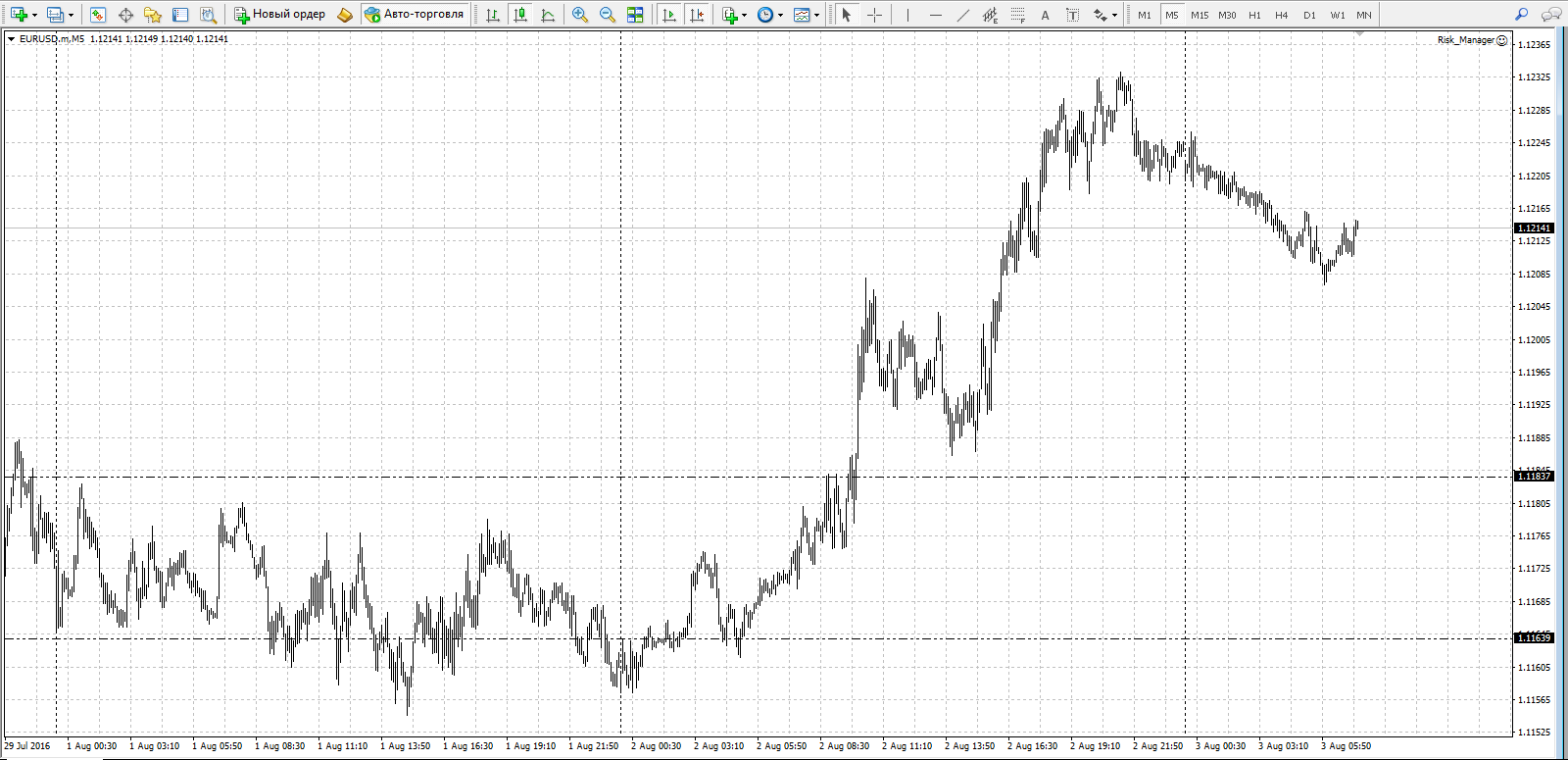Switch chart to candlestick display mode
Screen dimensions: 1568x760
520,15
